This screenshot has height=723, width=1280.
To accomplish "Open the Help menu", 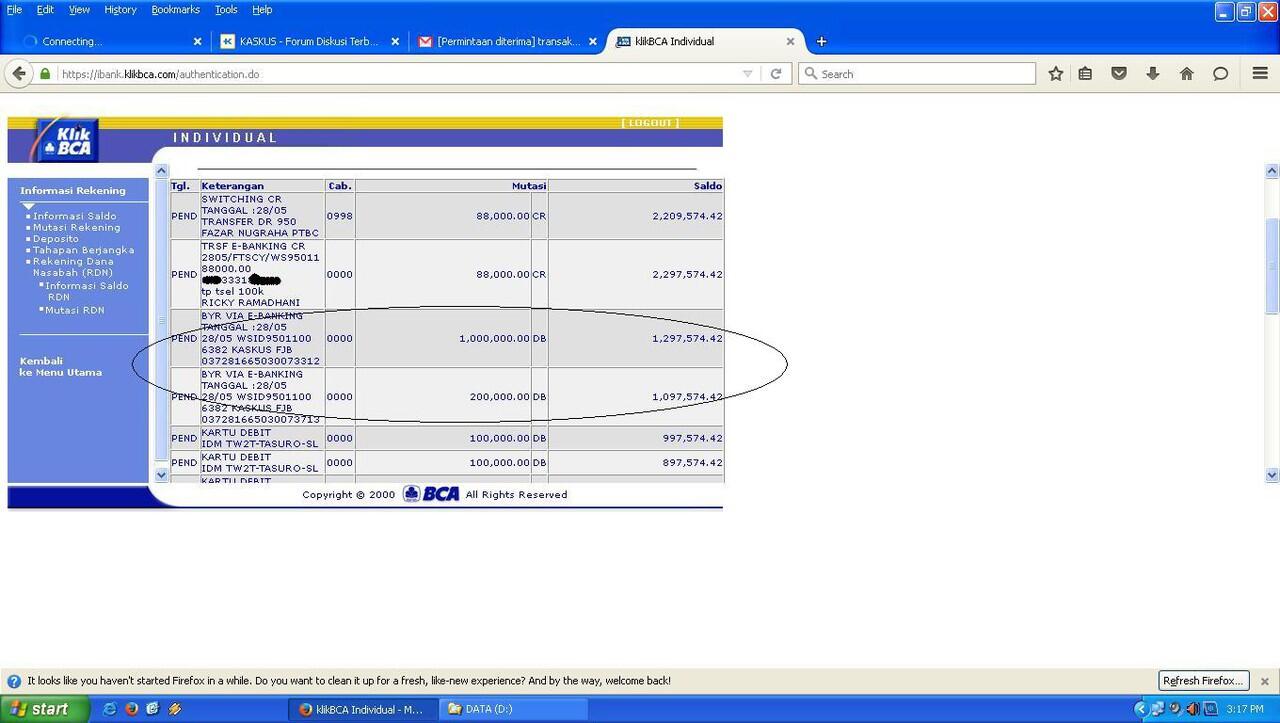I will (262, 10).
